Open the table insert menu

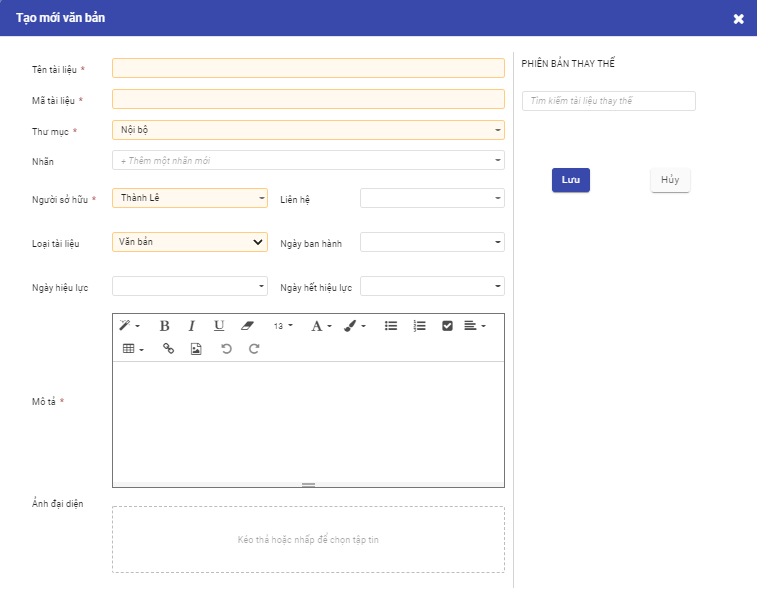[x=133, y=349]
